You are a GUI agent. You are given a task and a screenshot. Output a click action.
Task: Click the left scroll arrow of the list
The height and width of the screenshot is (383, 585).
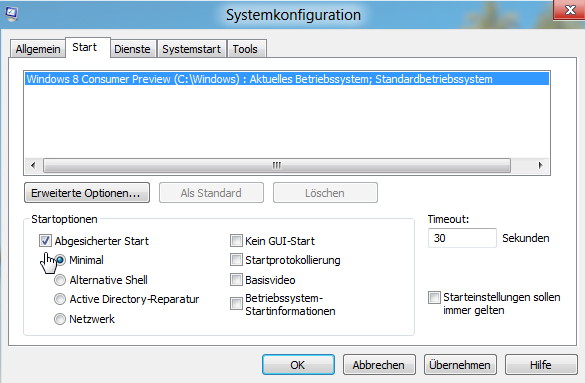pos(33,165)
